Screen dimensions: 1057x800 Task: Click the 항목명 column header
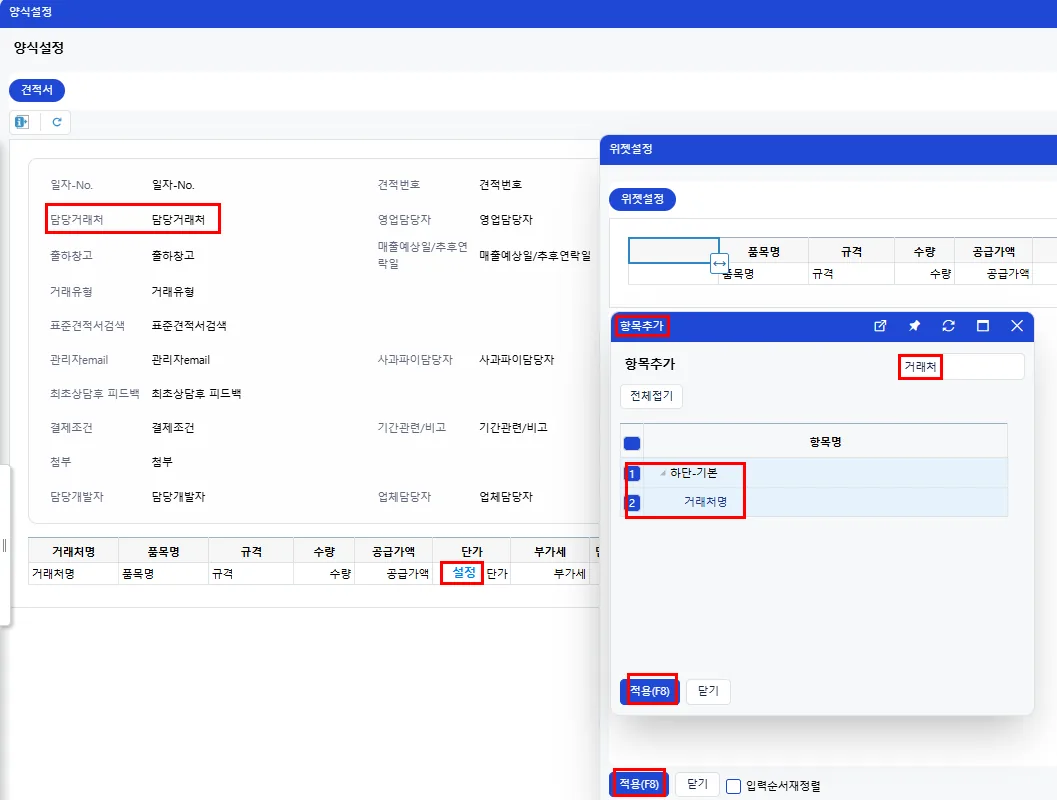click(x=825, y=442)
